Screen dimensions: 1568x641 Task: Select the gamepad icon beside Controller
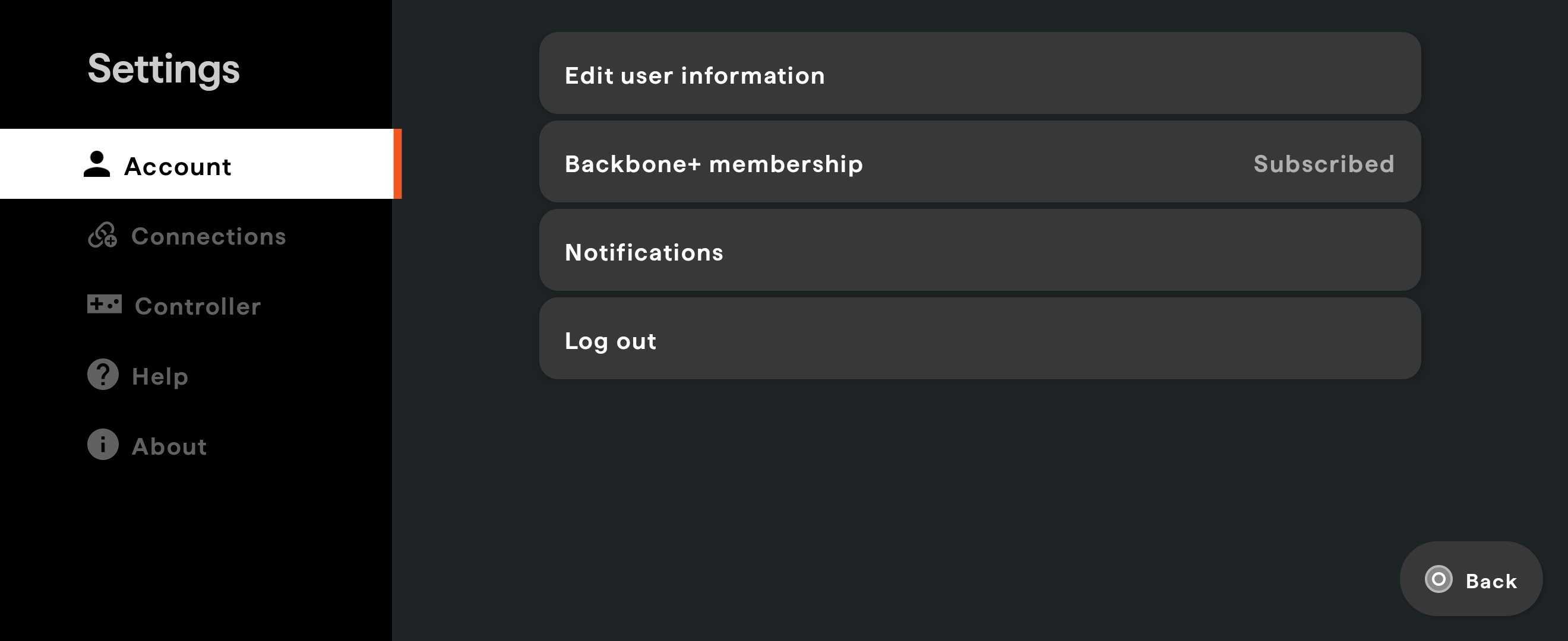click(x=103, y=304)
